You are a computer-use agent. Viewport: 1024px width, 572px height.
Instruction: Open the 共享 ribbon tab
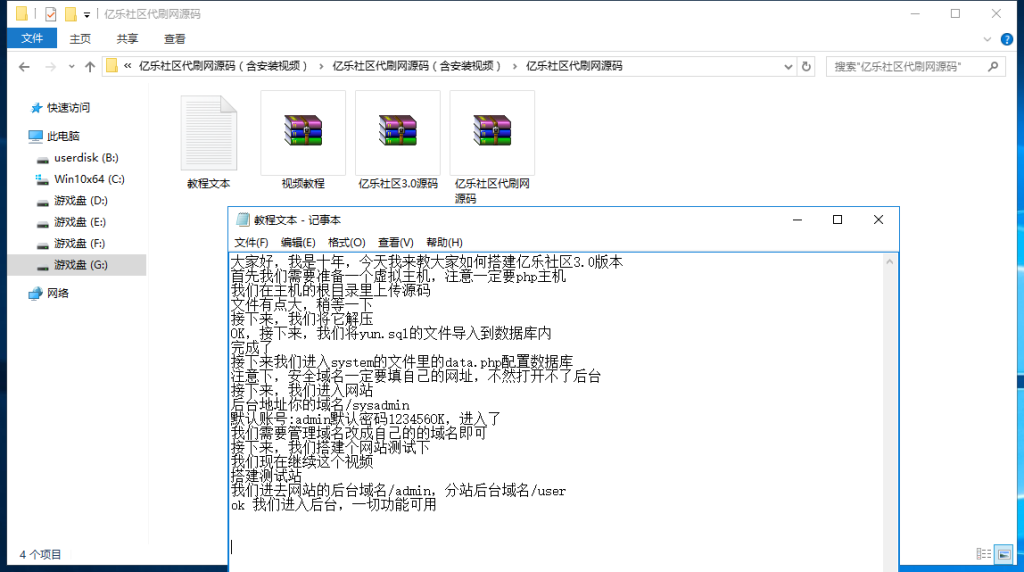coord(127,39)
